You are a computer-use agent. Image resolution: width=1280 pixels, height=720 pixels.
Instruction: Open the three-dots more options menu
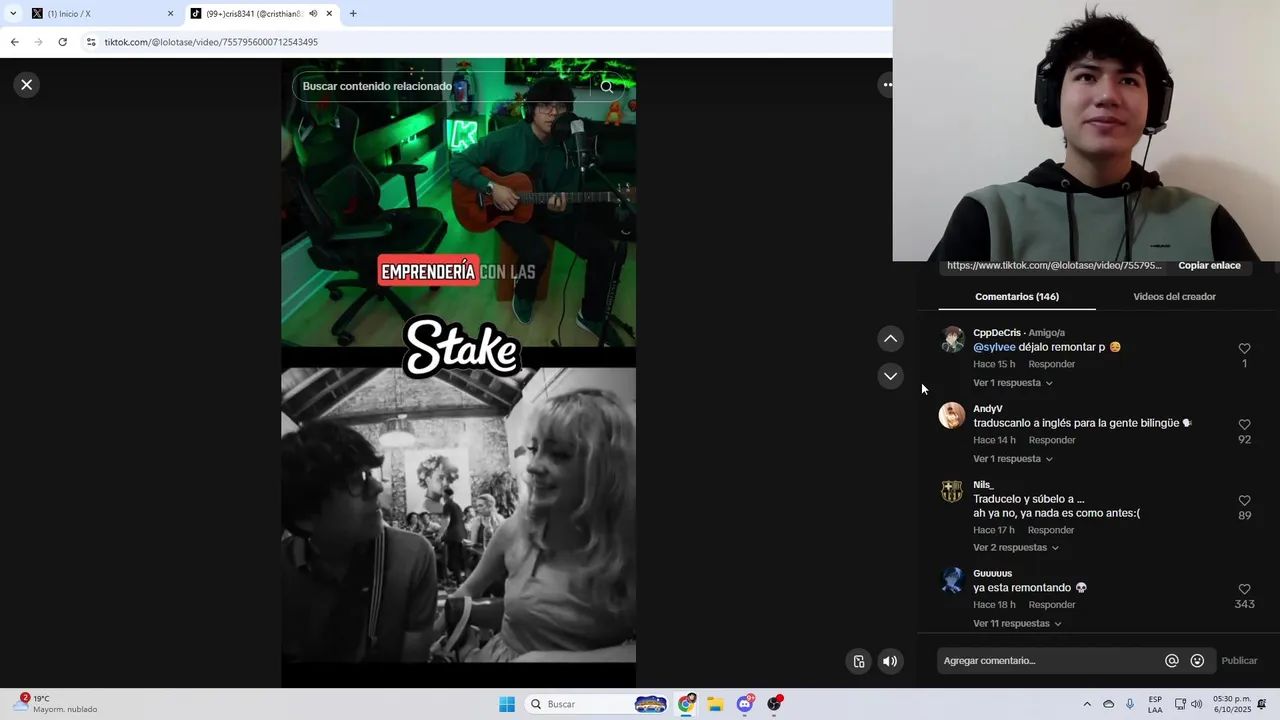(x=886, y=85)
